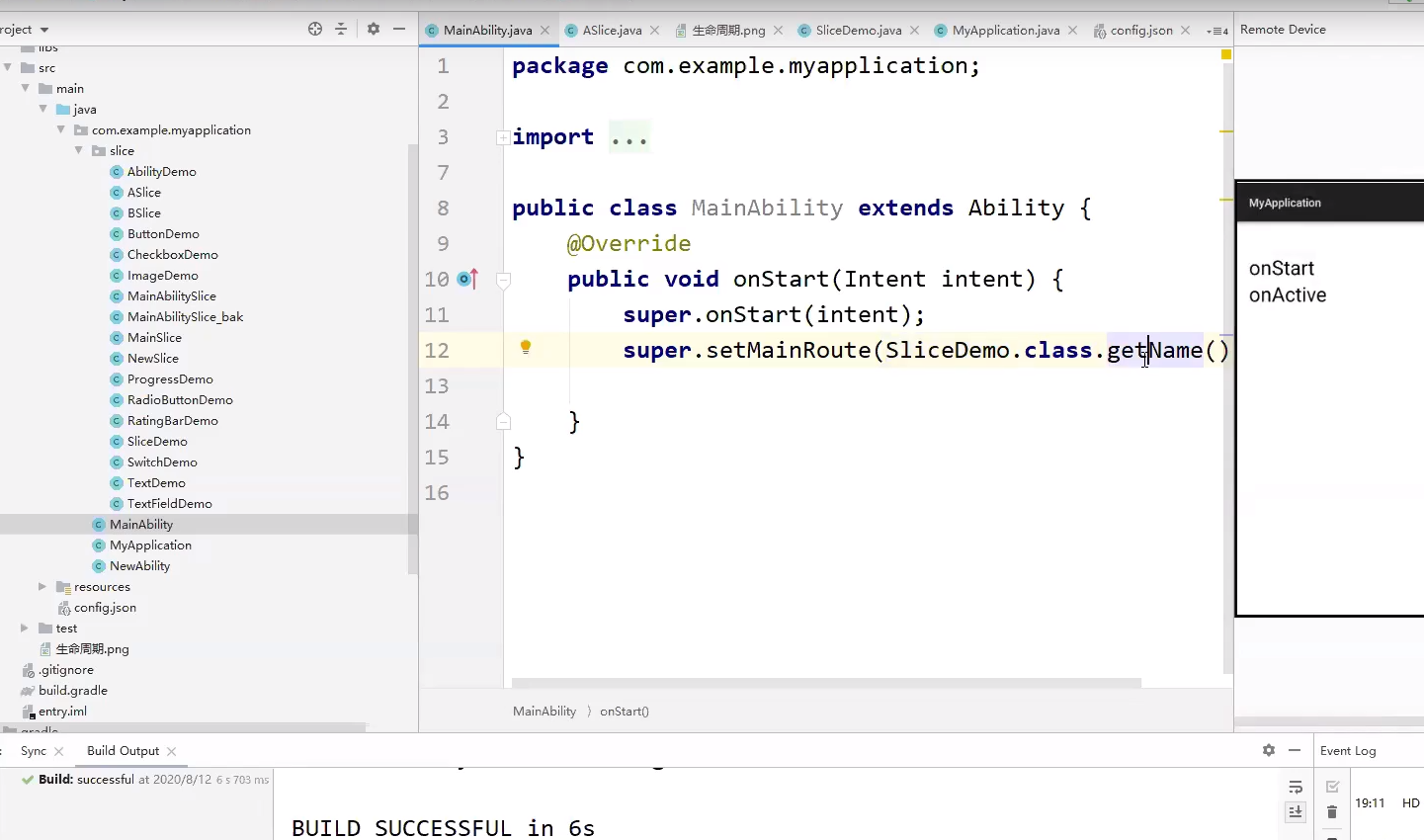
Task: Open the yellow lightbulb quick-fix
Action: click(526, 347)
